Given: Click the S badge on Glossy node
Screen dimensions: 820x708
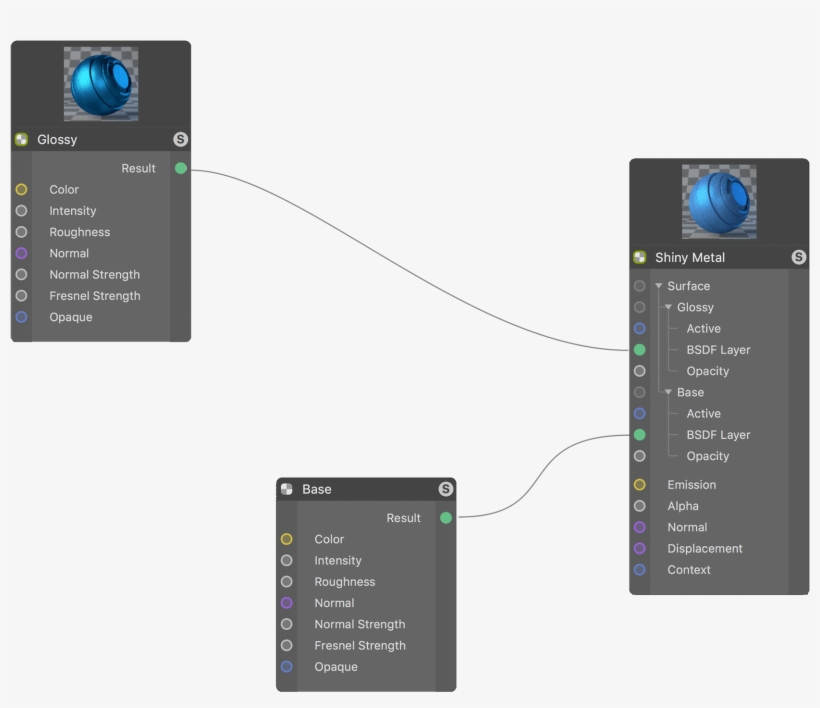Looking at the screenshot, I should coord(180,140).
